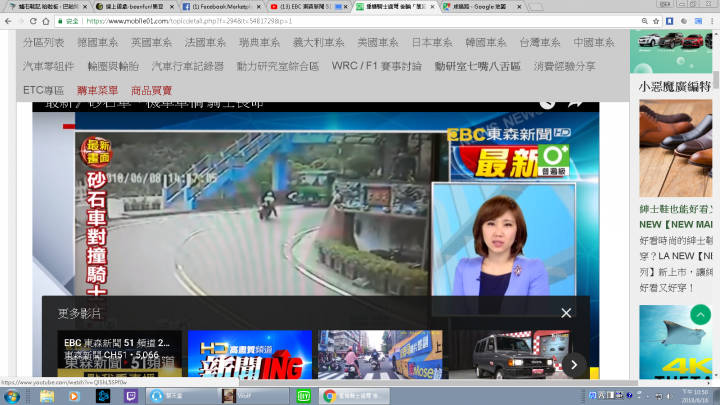
Task: Open the Wolf taskbar window
Action: tap(253, 396)
